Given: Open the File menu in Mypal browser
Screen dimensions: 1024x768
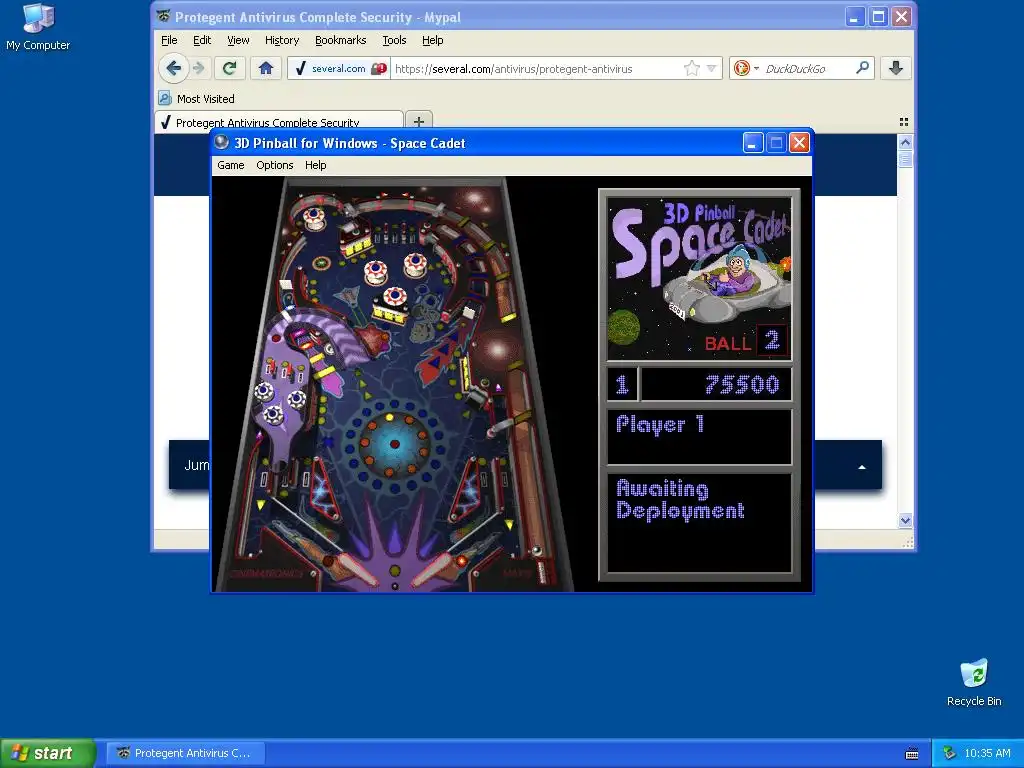Looking at the screenshot, I should point(169,40).
